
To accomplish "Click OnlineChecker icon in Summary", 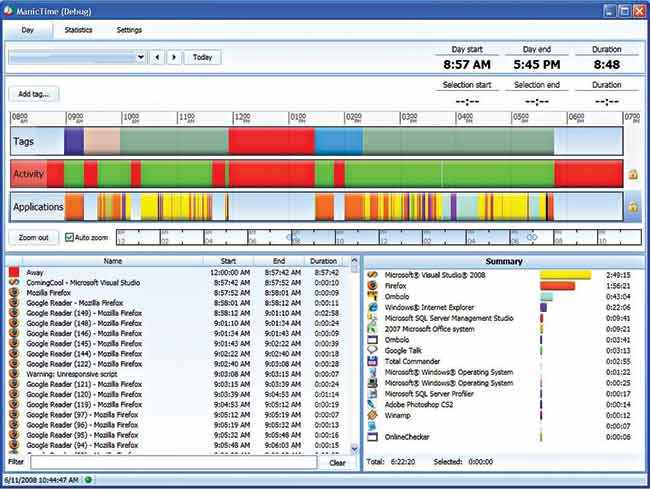I will point(372,436).
